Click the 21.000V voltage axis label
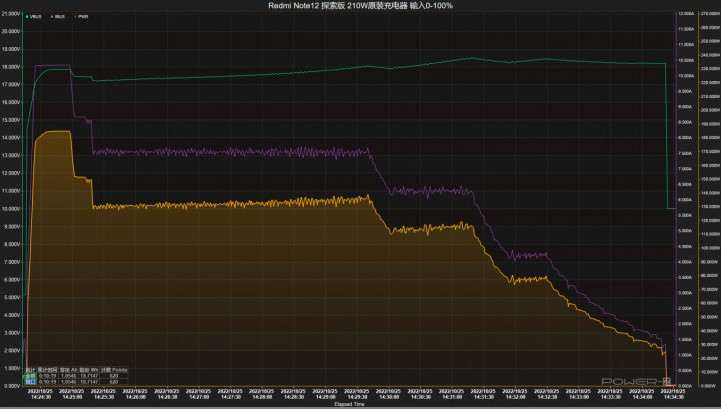 [x=12, y=14]
